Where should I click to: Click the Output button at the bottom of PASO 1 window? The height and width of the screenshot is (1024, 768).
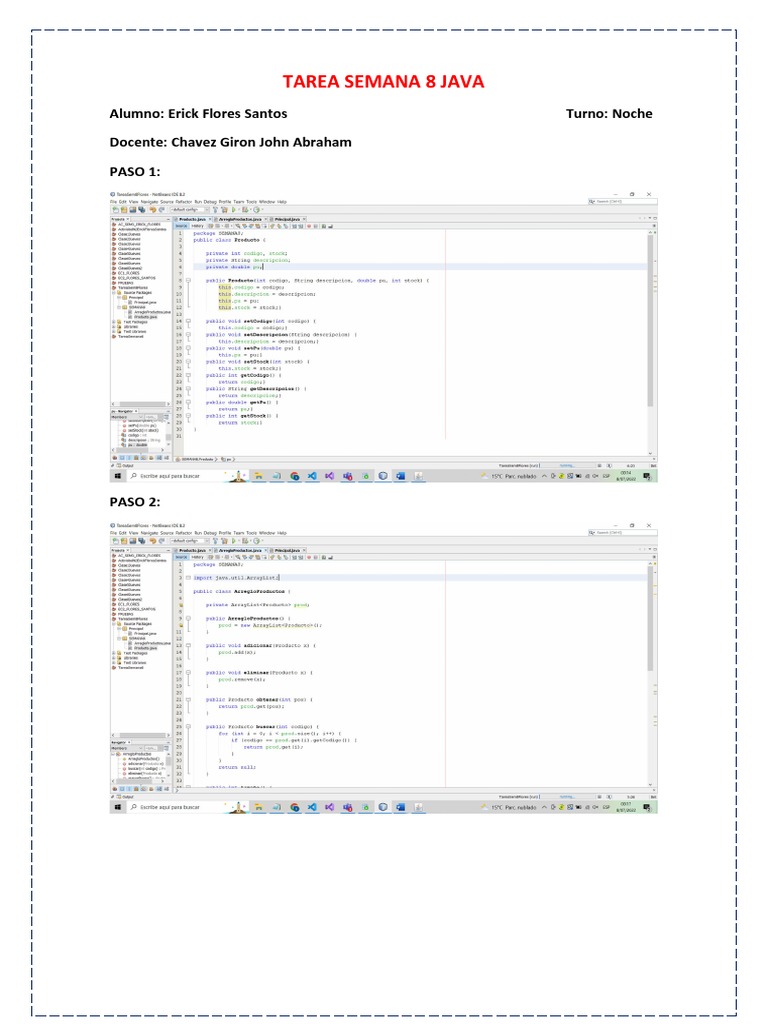coord(124,466)
